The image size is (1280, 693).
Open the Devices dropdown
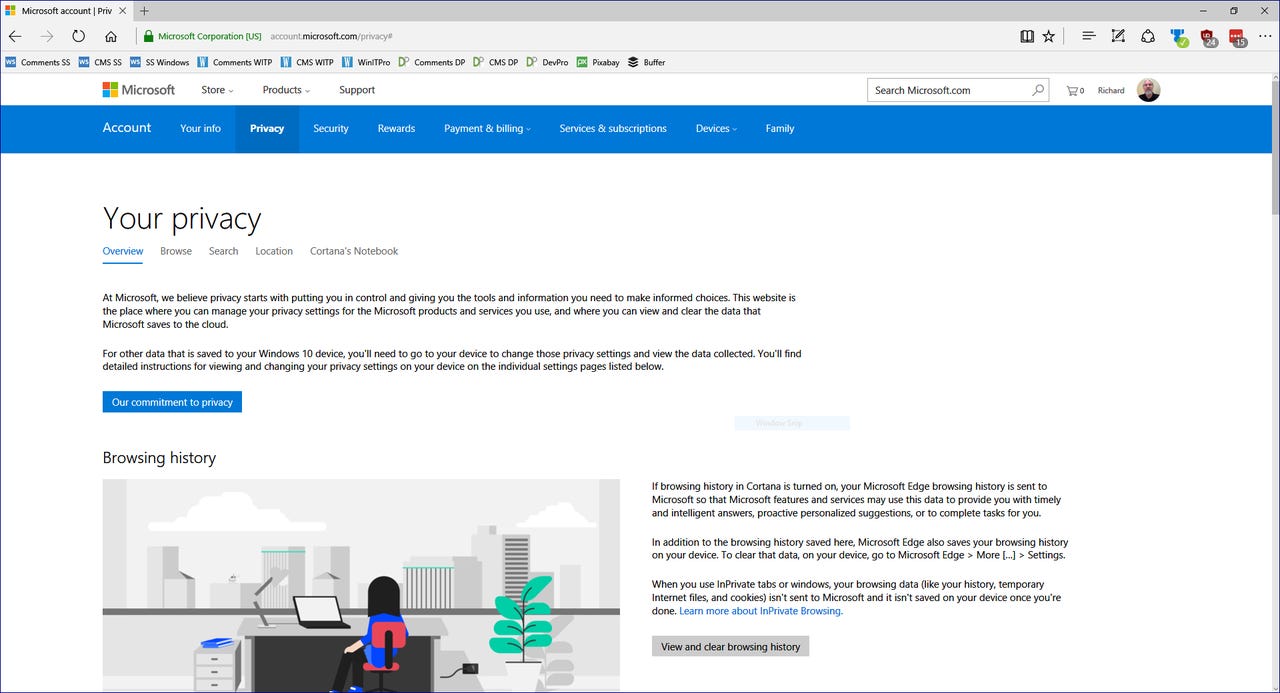(715, 128)
